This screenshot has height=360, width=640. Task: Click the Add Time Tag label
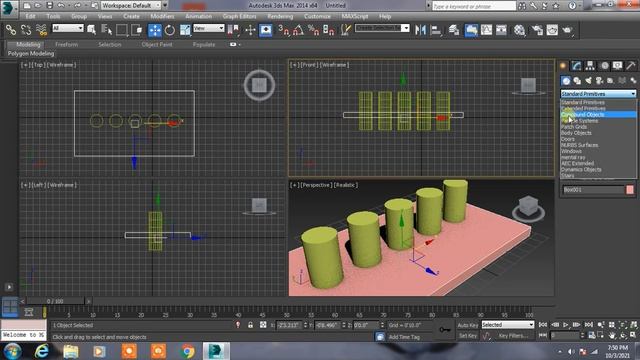tap(404, 337)
